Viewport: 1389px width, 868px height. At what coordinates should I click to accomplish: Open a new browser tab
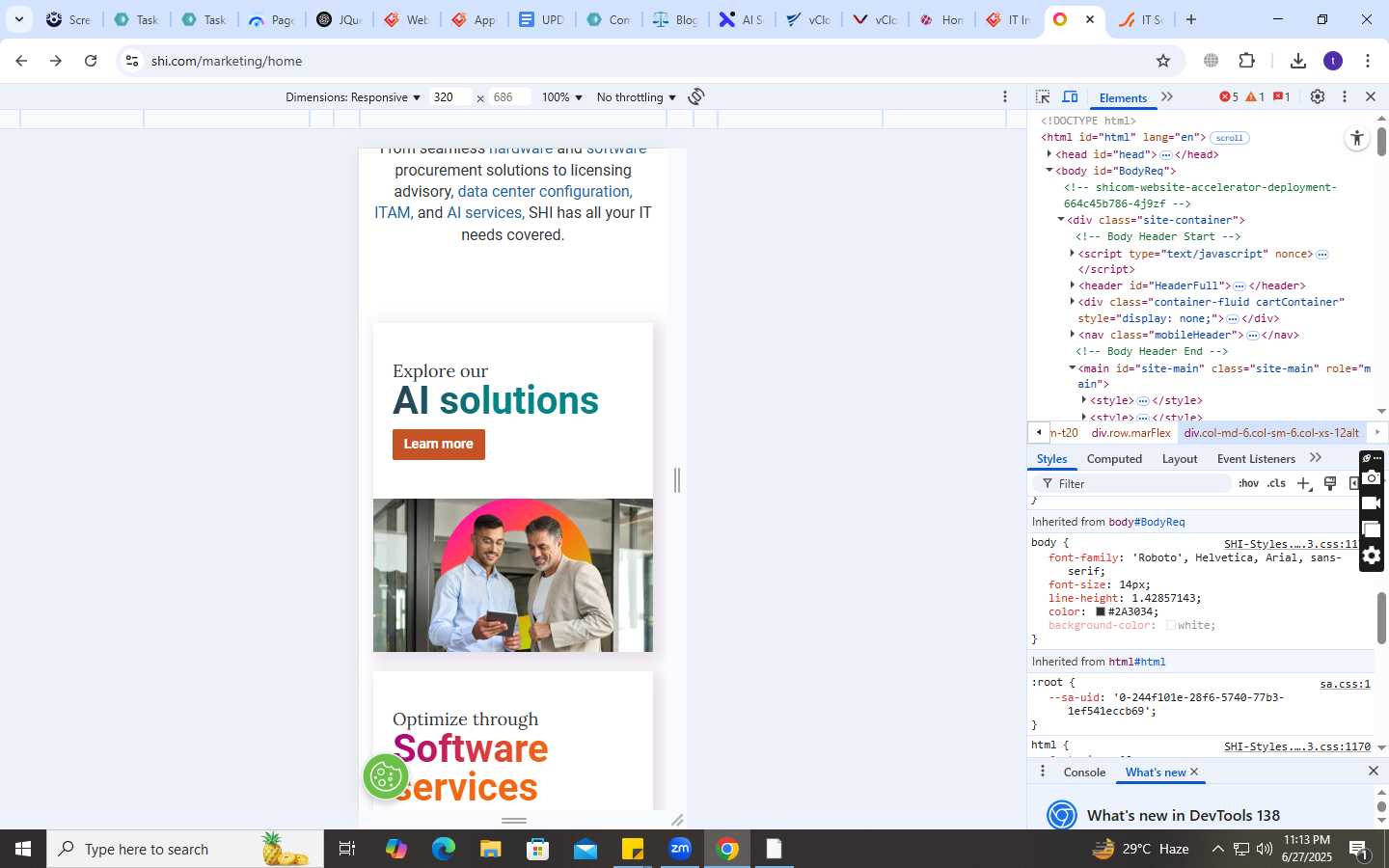coord(1191,19)
